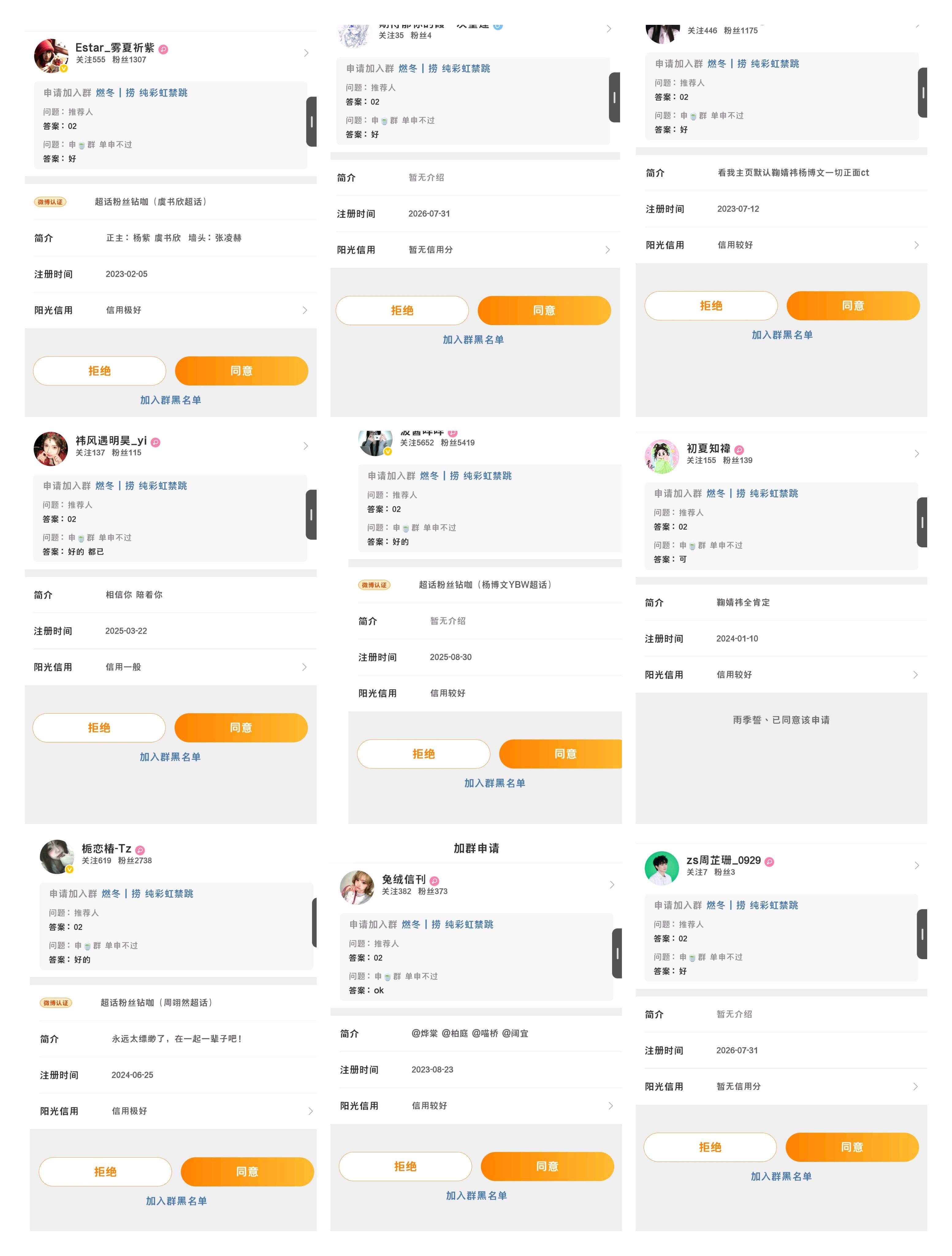Open 初夏知禕 avatar thumbnail

point(662,457)
